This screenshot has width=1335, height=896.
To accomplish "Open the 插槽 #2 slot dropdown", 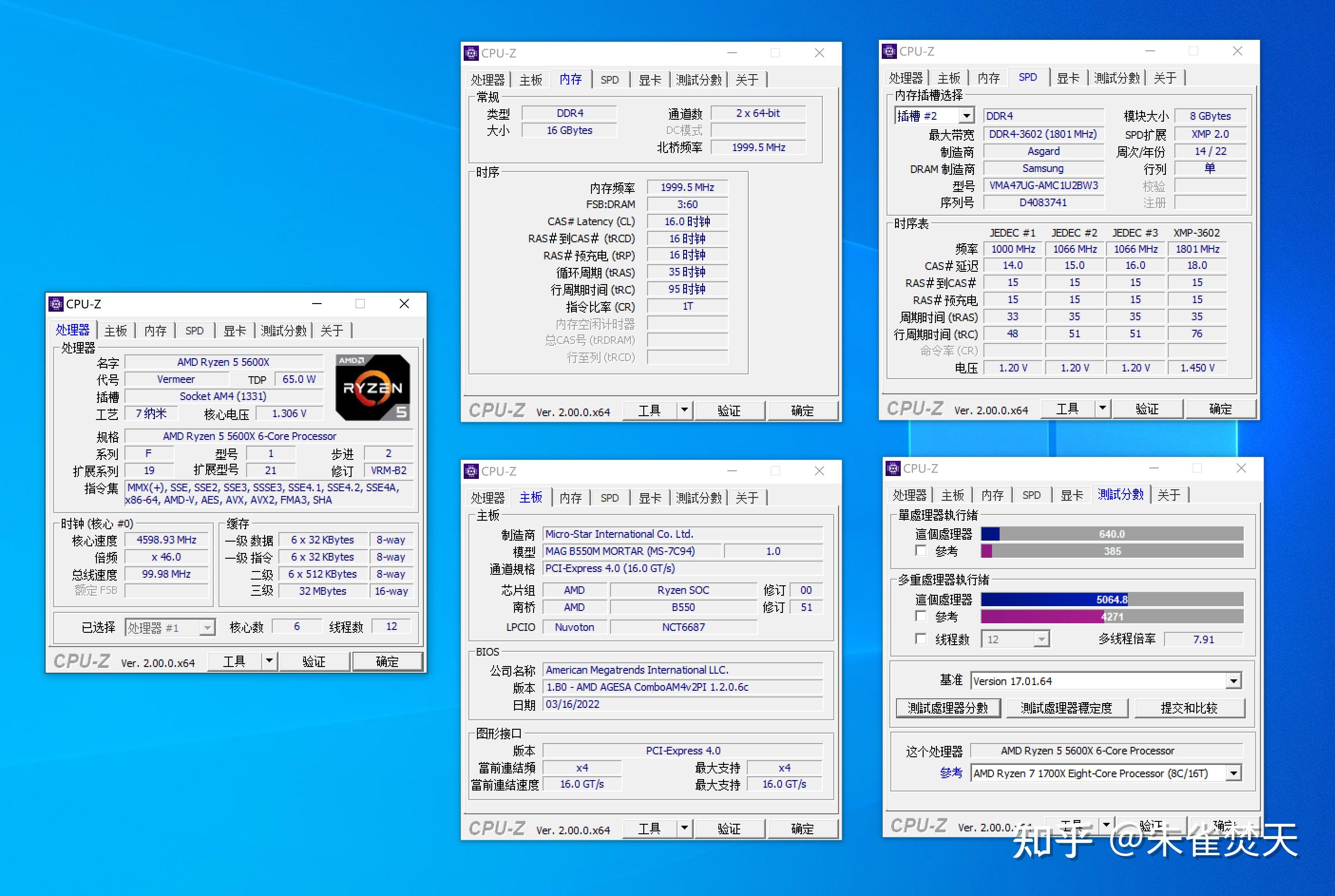I will click(966, 116).
